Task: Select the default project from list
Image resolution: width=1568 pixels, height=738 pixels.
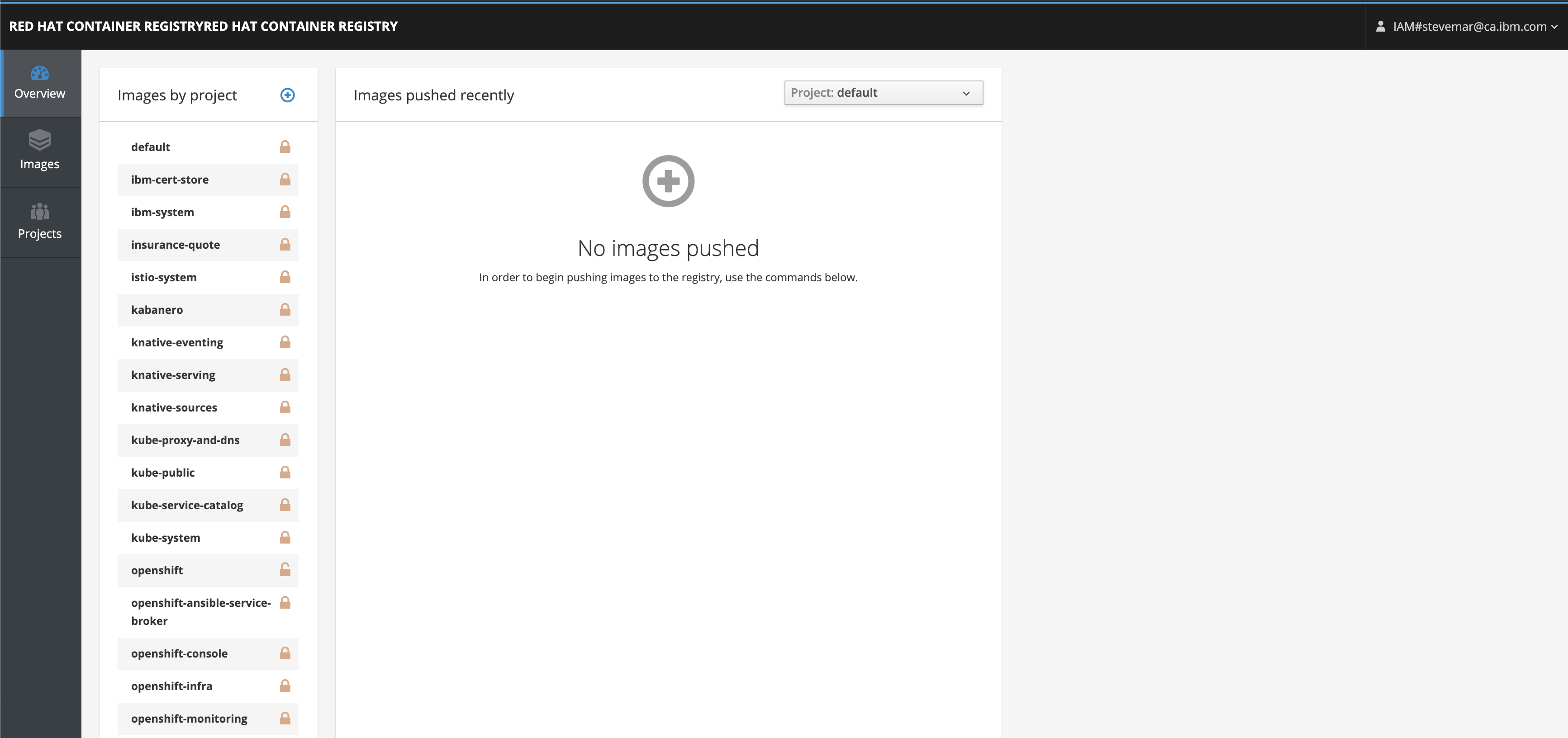Action: (x=150, y=147)
